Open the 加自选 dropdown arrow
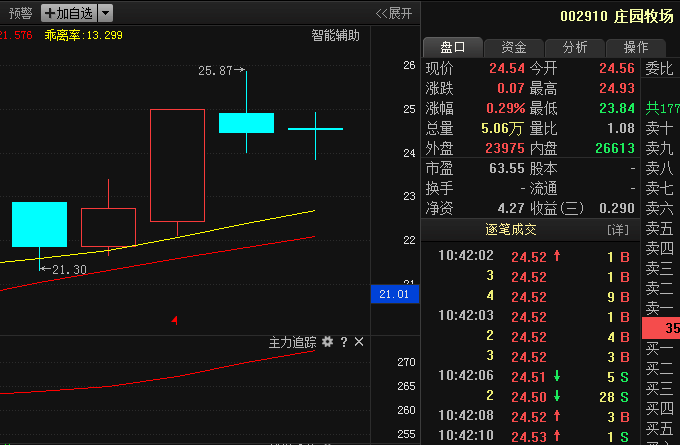Image resolution: width=680 pixels, height=445 pixels. pyautogui.click(x=105, y=13)
